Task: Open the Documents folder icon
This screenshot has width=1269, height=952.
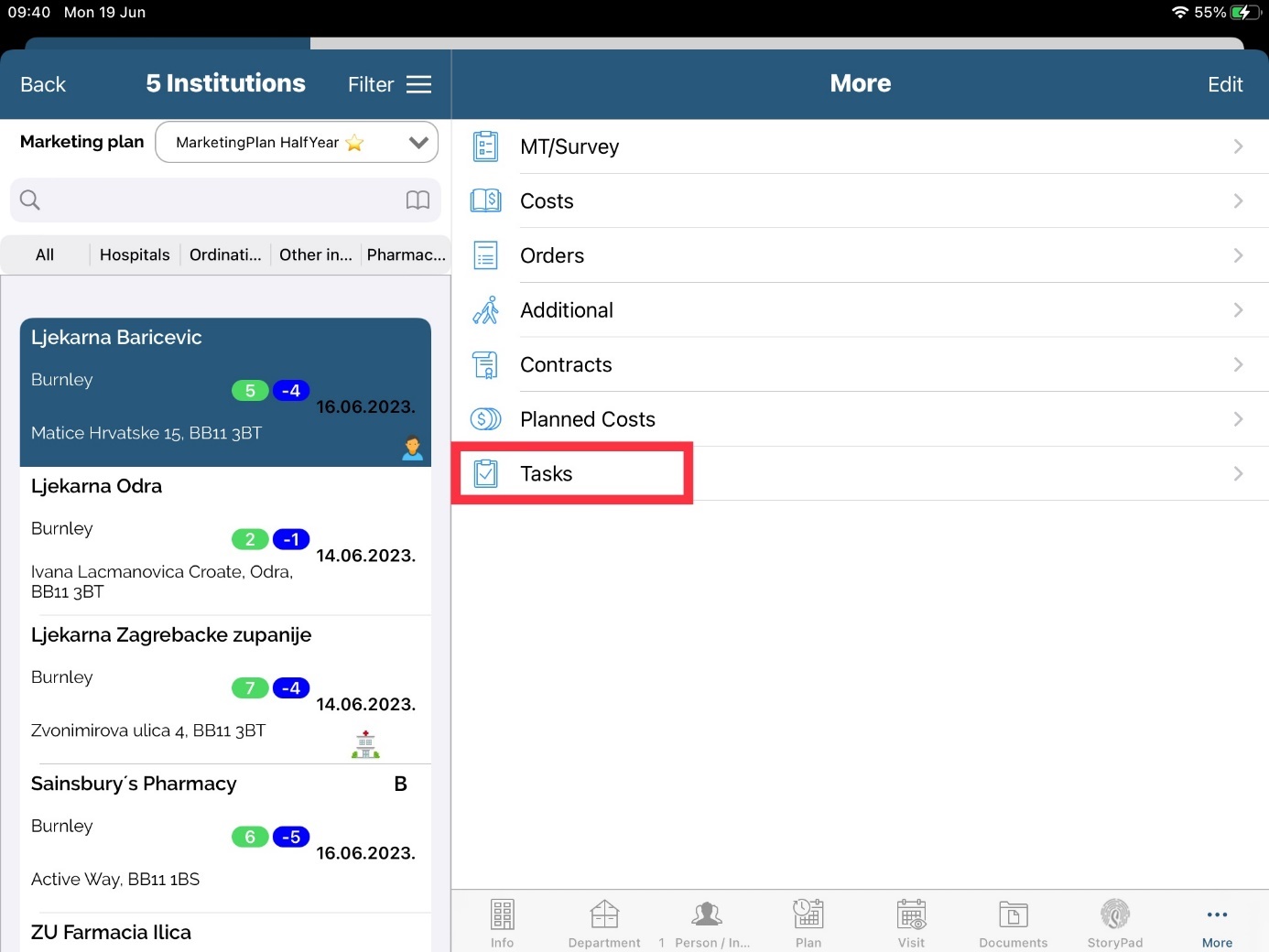Action: click(1013, 914)
